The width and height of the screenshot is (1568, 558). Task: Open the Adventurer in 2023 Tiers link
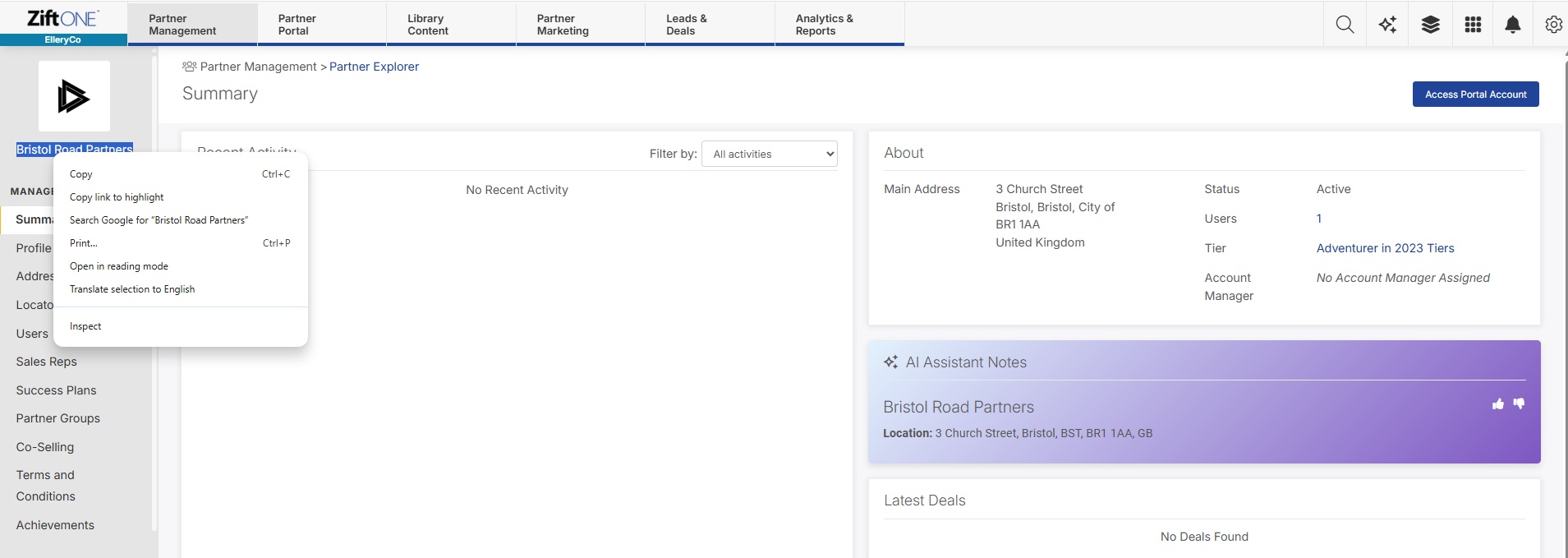(x=1385, y=248)
